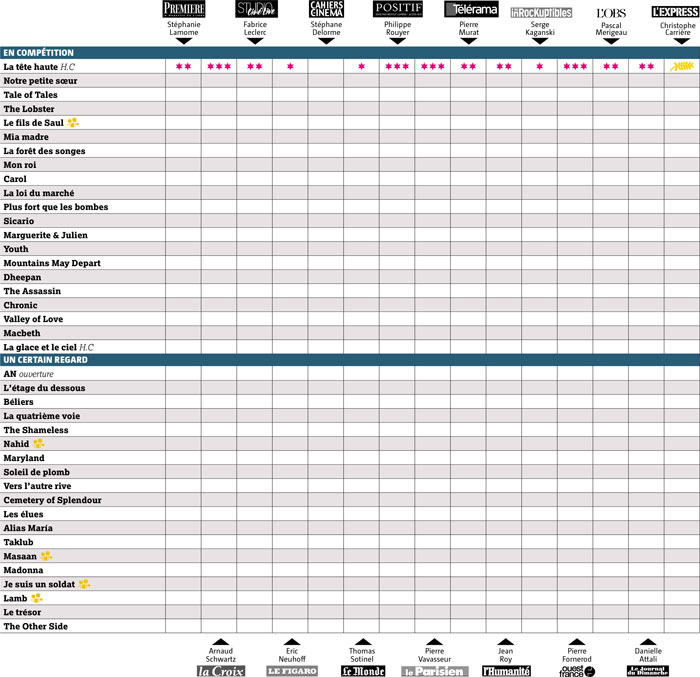Click the L'Express logo
The image size is (700, 677).
pos(675,12)
